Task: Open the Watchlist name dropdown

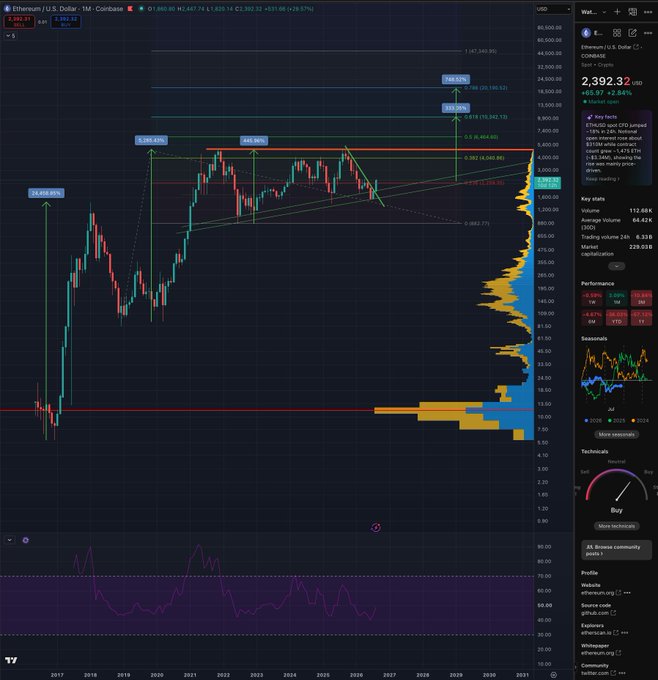Action: [593, 12]
